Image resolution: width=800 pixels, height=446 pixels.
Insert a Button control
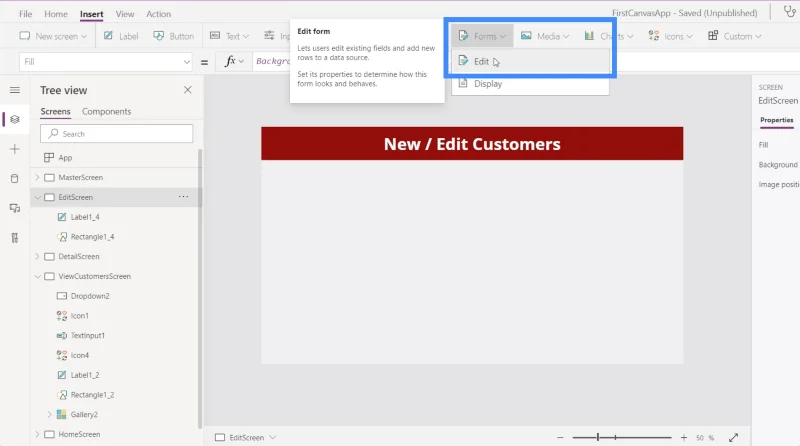tap(173, 36)
